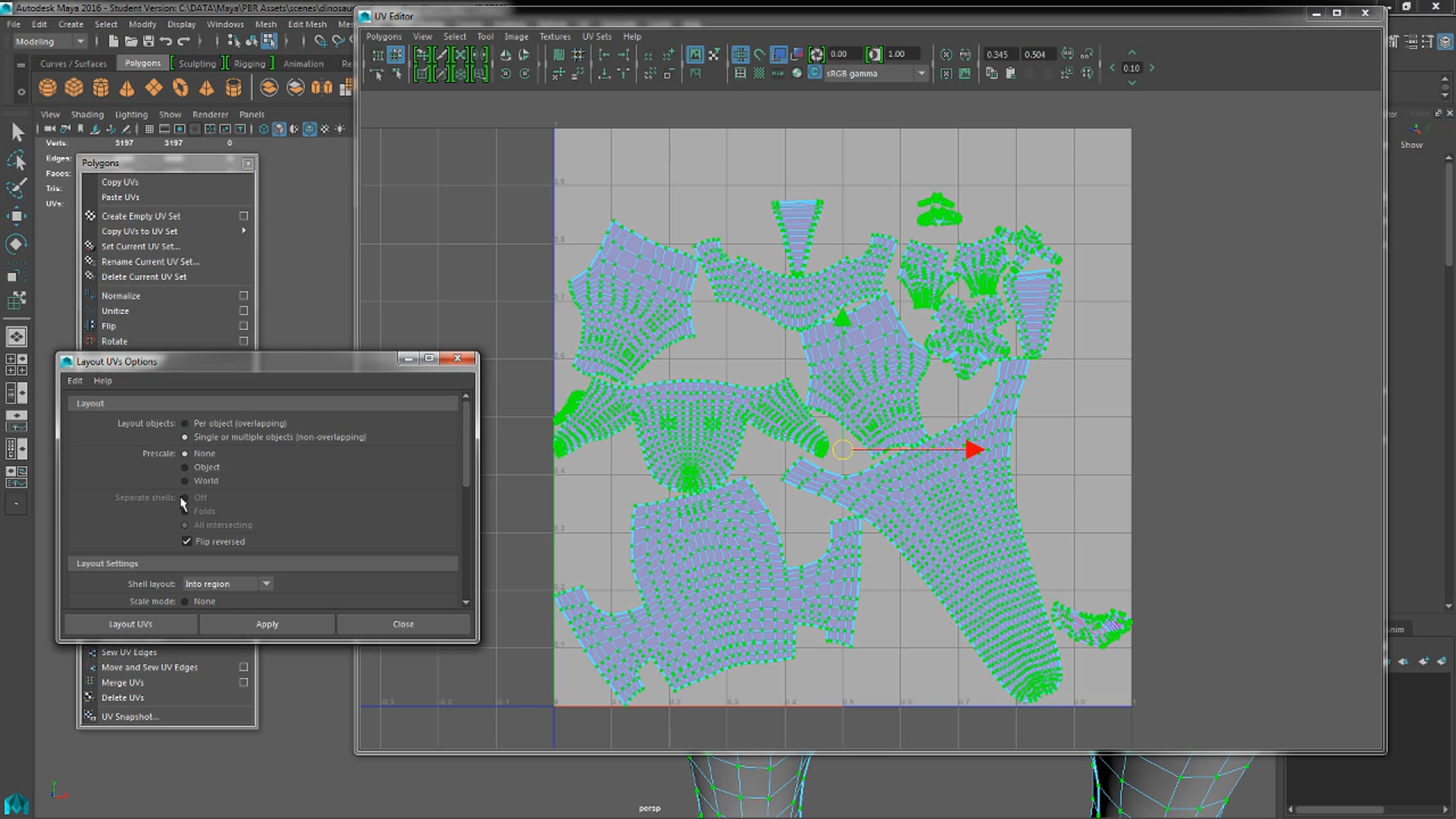
Task: Click the Save scene icon
Action: click(149, 41)
